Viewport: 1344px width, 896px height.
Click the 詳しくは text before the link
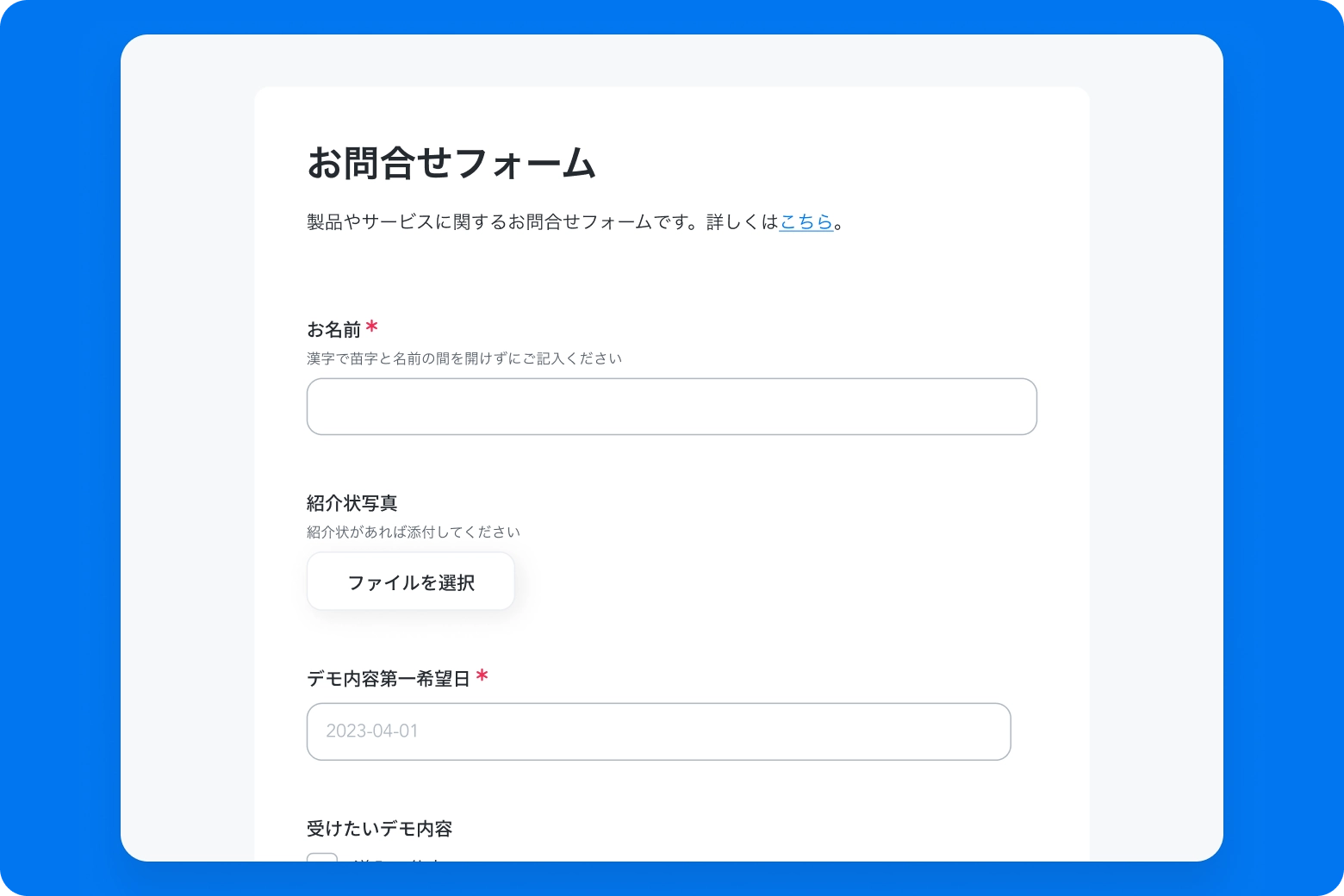point(742,222)
